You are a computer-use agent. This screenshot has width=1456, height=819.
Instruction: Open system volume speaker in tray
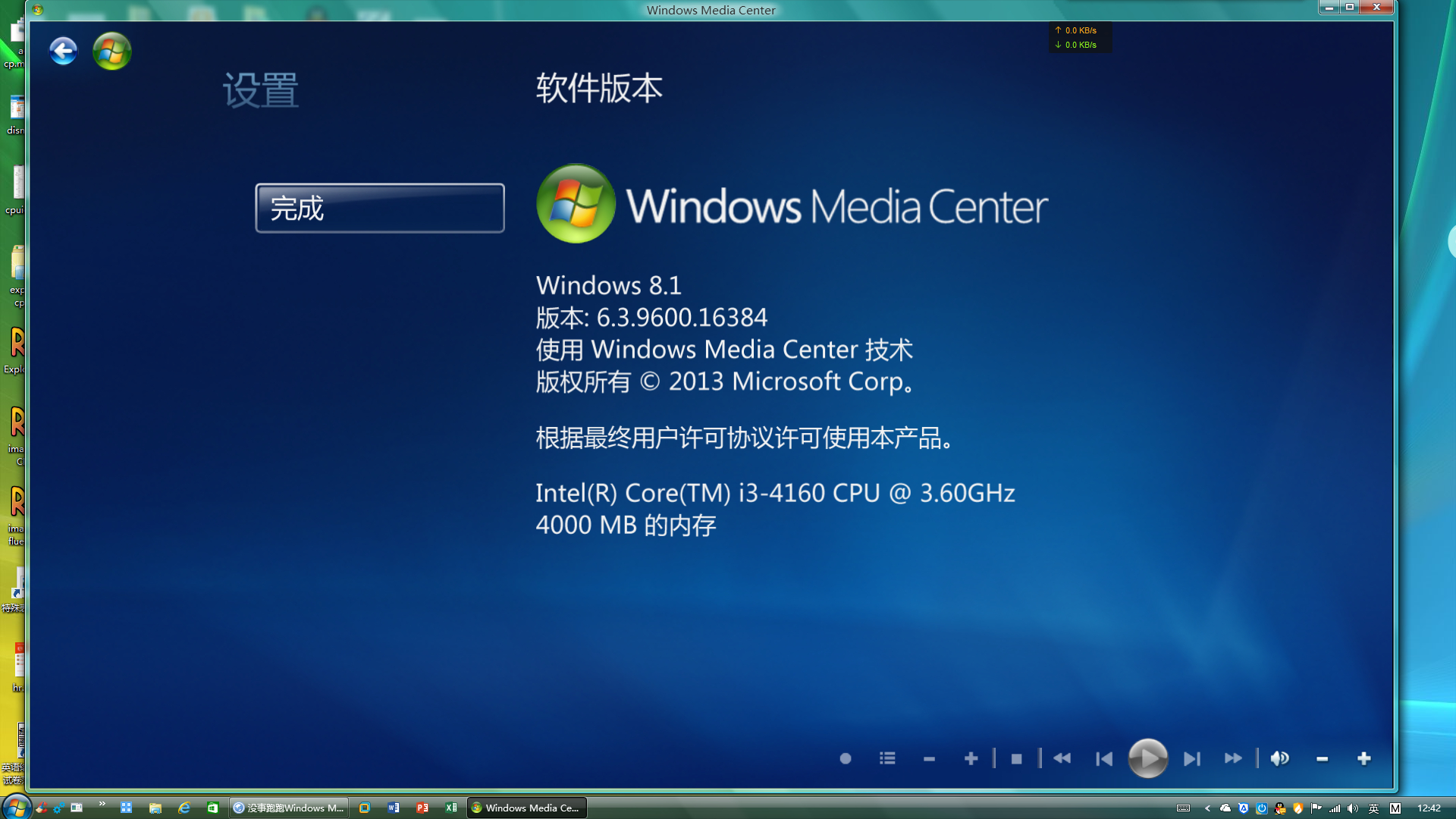pos(1353,808)
